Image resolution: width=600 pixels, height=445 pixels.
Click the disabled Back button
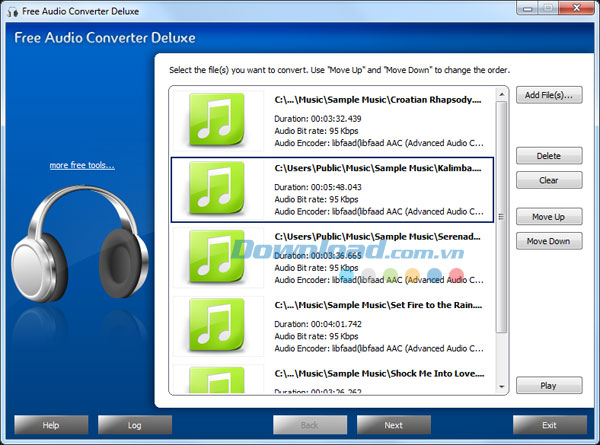click(310, 425)
